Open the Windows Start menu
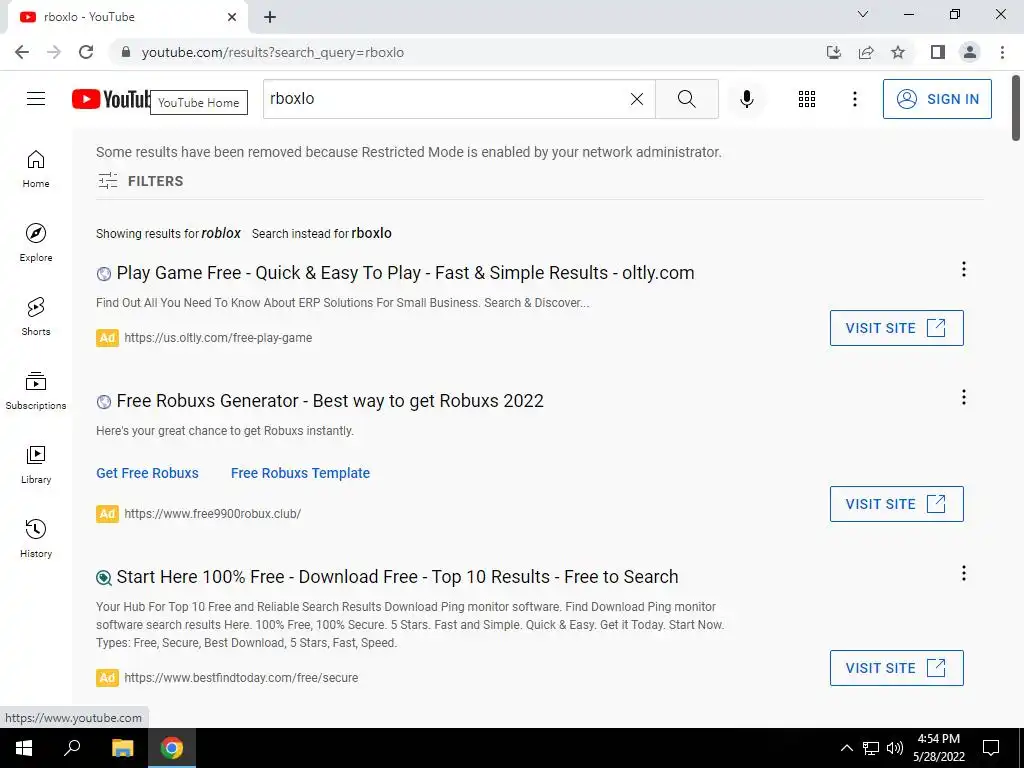 (24, 748)
